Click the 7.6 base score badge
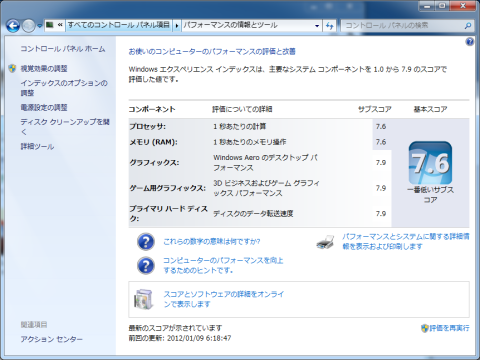Screen dimensions: 480x360 click(x=430, y=163)
